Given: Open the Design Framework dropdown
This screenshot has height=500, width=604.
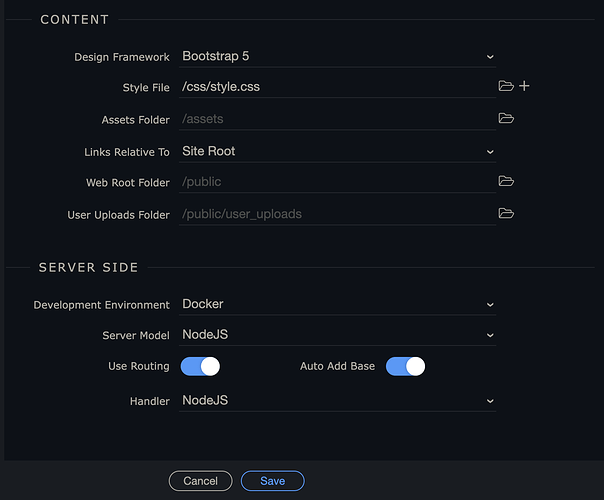Looking at the screenshot, I should [x=337, y=57].
